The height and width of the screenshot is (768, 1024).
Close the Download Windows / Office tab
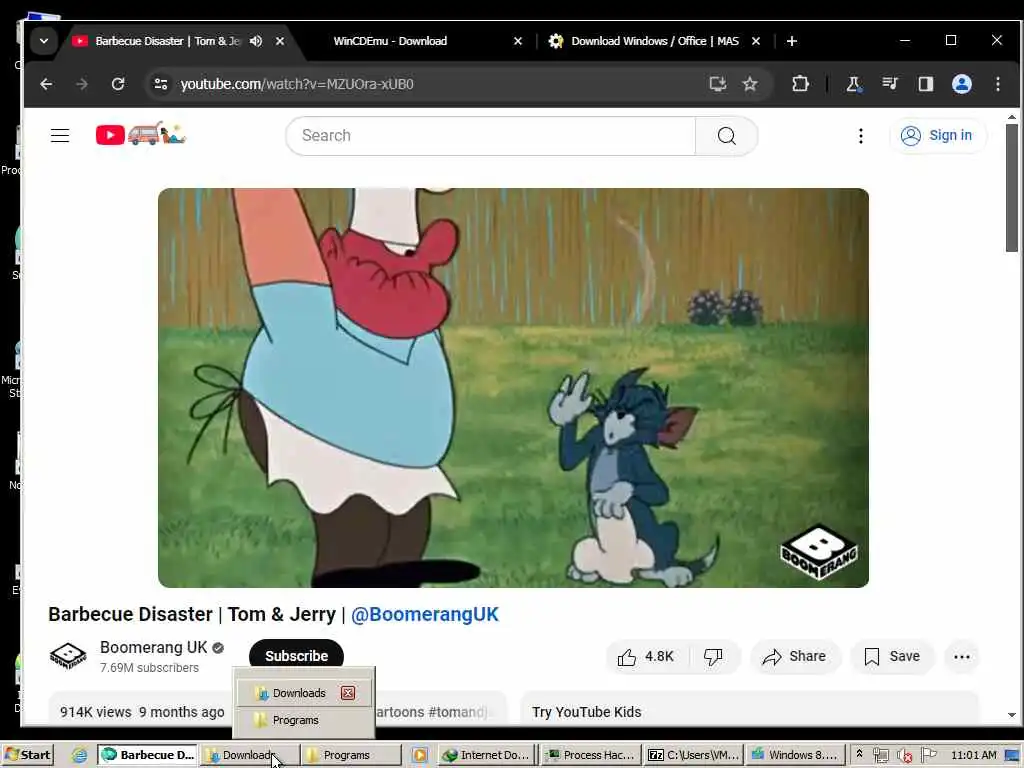tap(756, 40)
